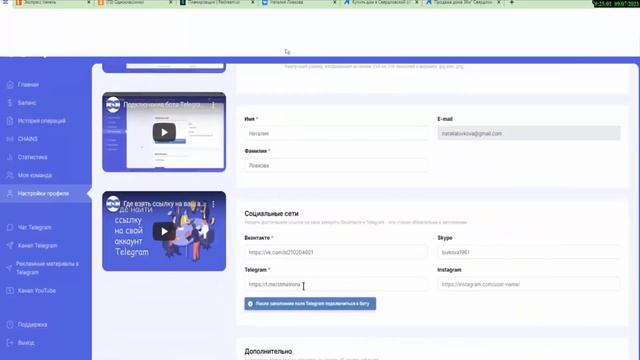
Task: Click the paper plane icon beside Канал Telegram
Action: [10, 245]
